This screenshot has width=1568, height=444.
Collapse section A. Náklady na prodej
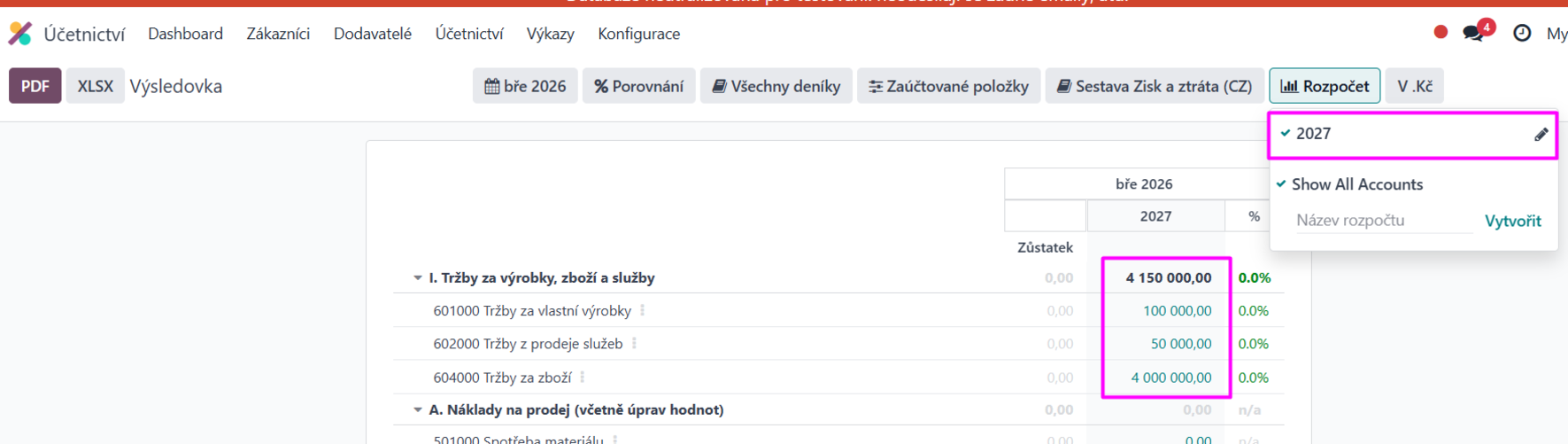pyautogui.click(x=418, y=409)
